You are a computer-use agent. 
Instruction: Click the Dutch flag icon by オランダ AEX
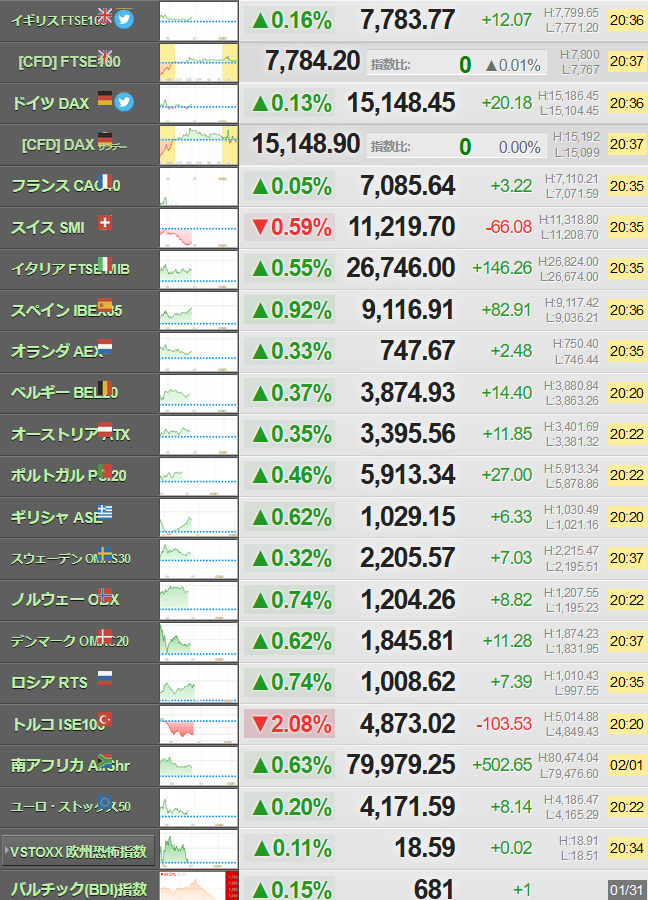pyautogui.click(x=104, y=347)
